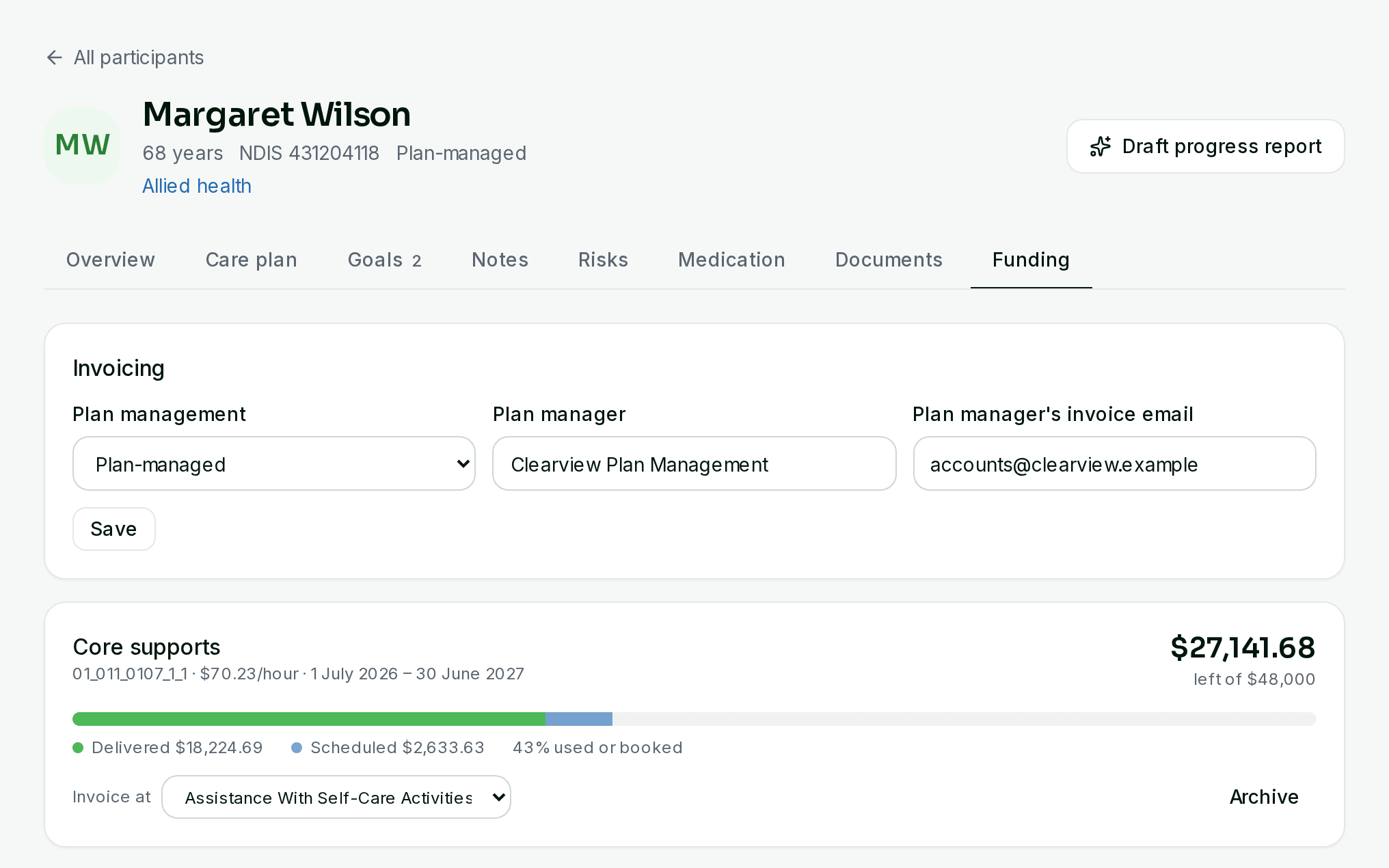This screenshot has height=868, width=1389.
Task: Click the NDIS 431204118 number
Action: (309, 153)
